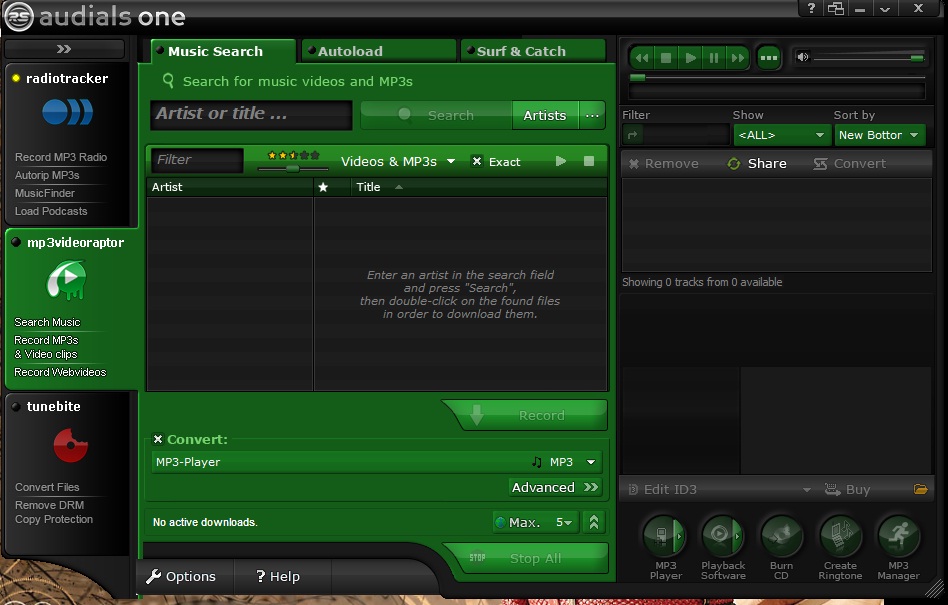The image size is (948, 605).
Task: Open Record MP3 Radio
Action: coord(60,157)
